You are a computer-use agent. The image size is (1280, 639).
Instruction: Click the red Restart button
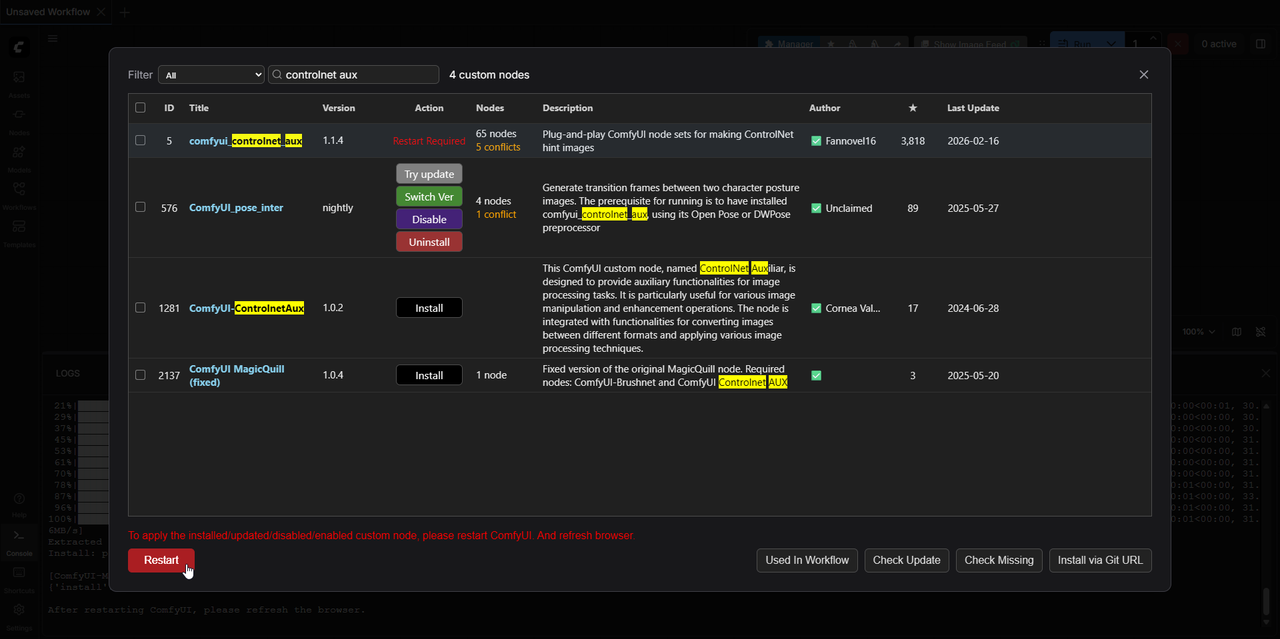(161, 560)
